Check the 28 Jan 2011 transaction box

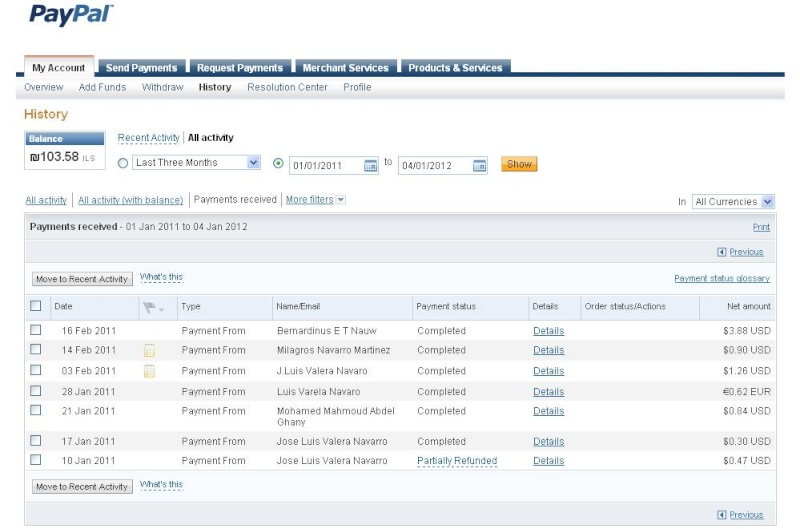[x=36, y=391]
